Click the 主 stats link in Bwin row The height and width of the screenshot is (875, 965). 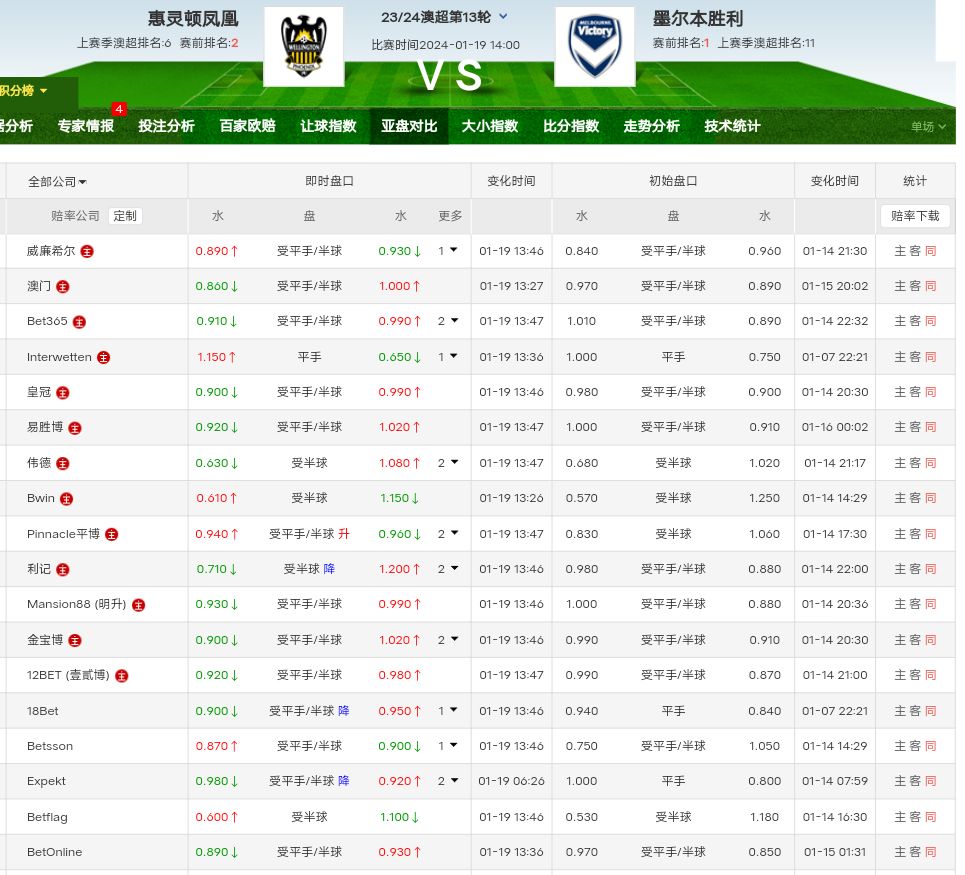click(899, 498)
